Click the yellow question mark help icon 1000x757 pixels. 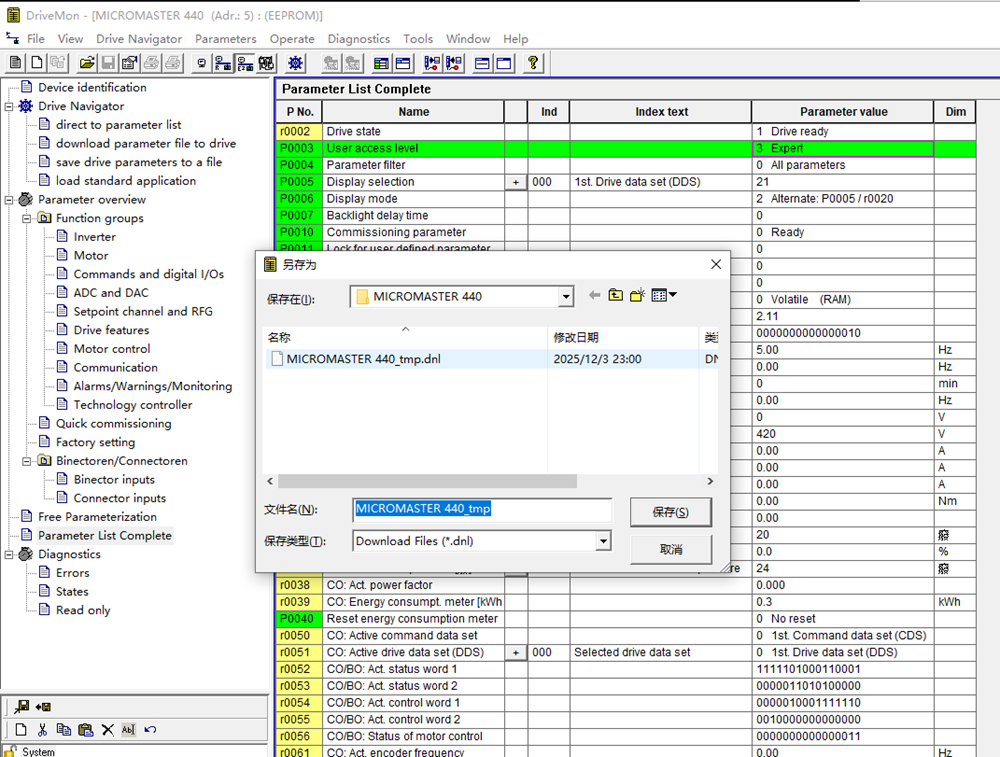[533, 63]
